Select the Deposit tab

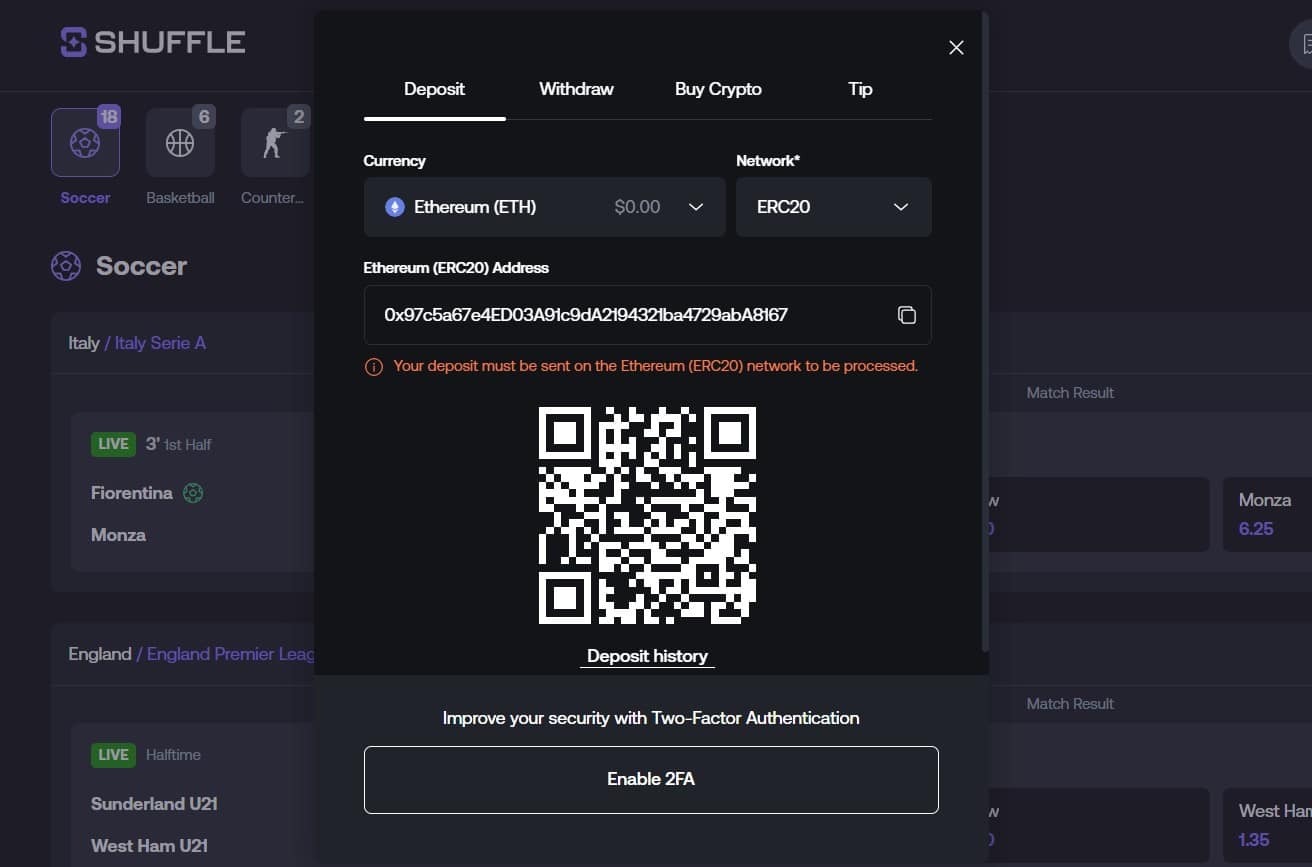click(x=434, y=89)
